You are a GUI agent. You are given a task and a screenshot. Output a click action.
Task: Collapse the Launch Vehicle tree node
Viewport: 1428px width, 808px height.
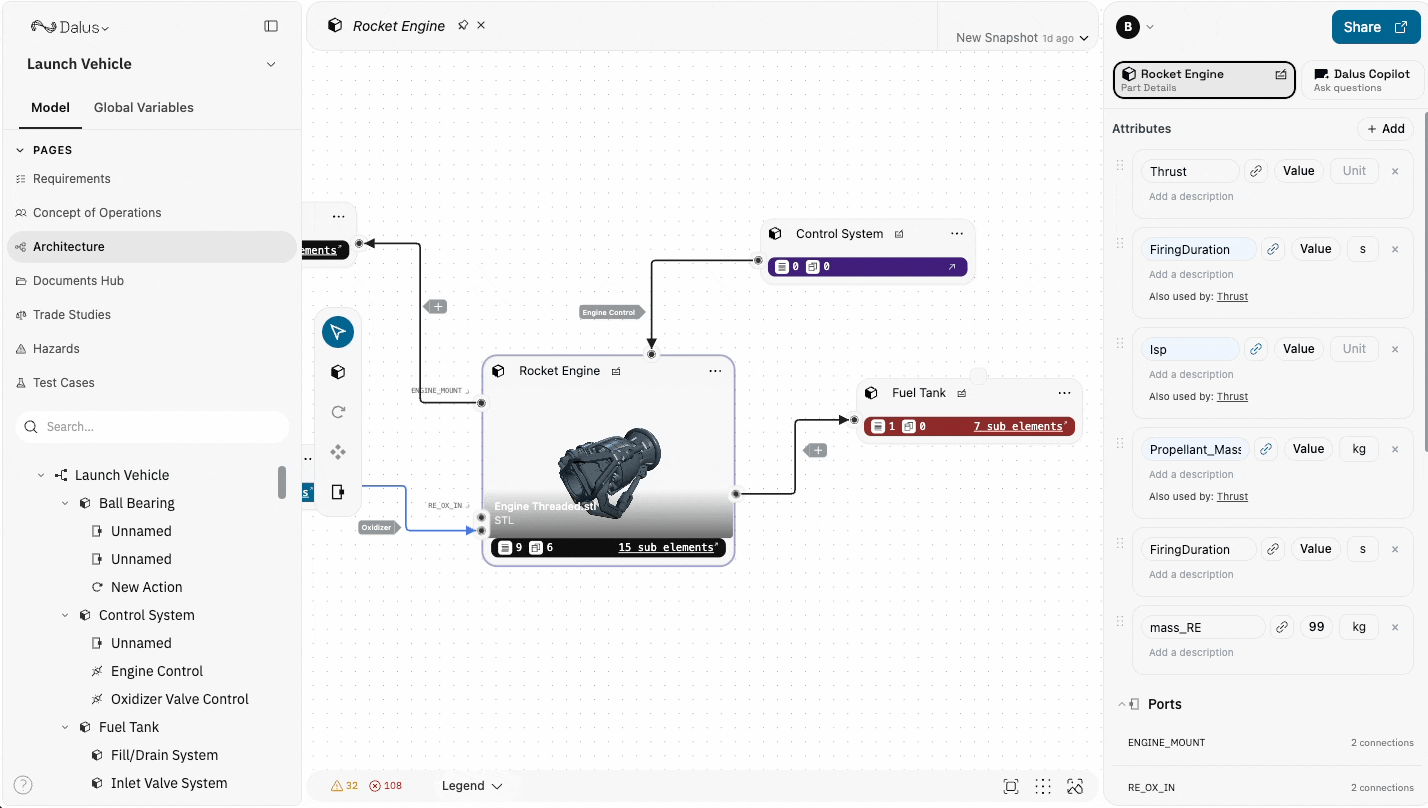(41, 475)
